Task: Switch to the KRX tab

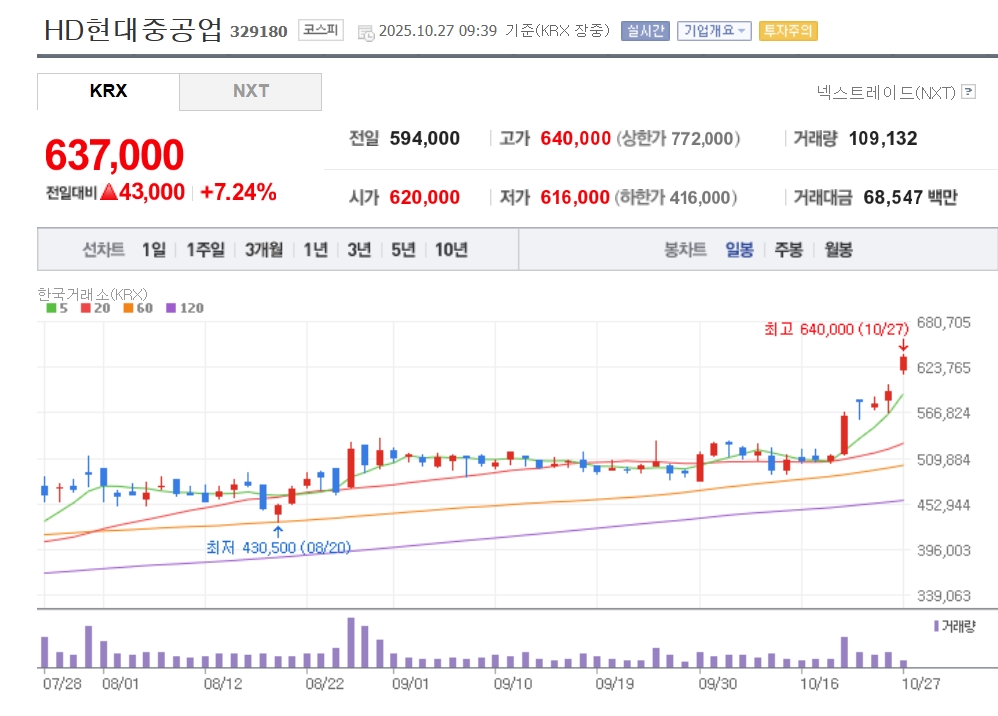Action: (x=108, y=91)
